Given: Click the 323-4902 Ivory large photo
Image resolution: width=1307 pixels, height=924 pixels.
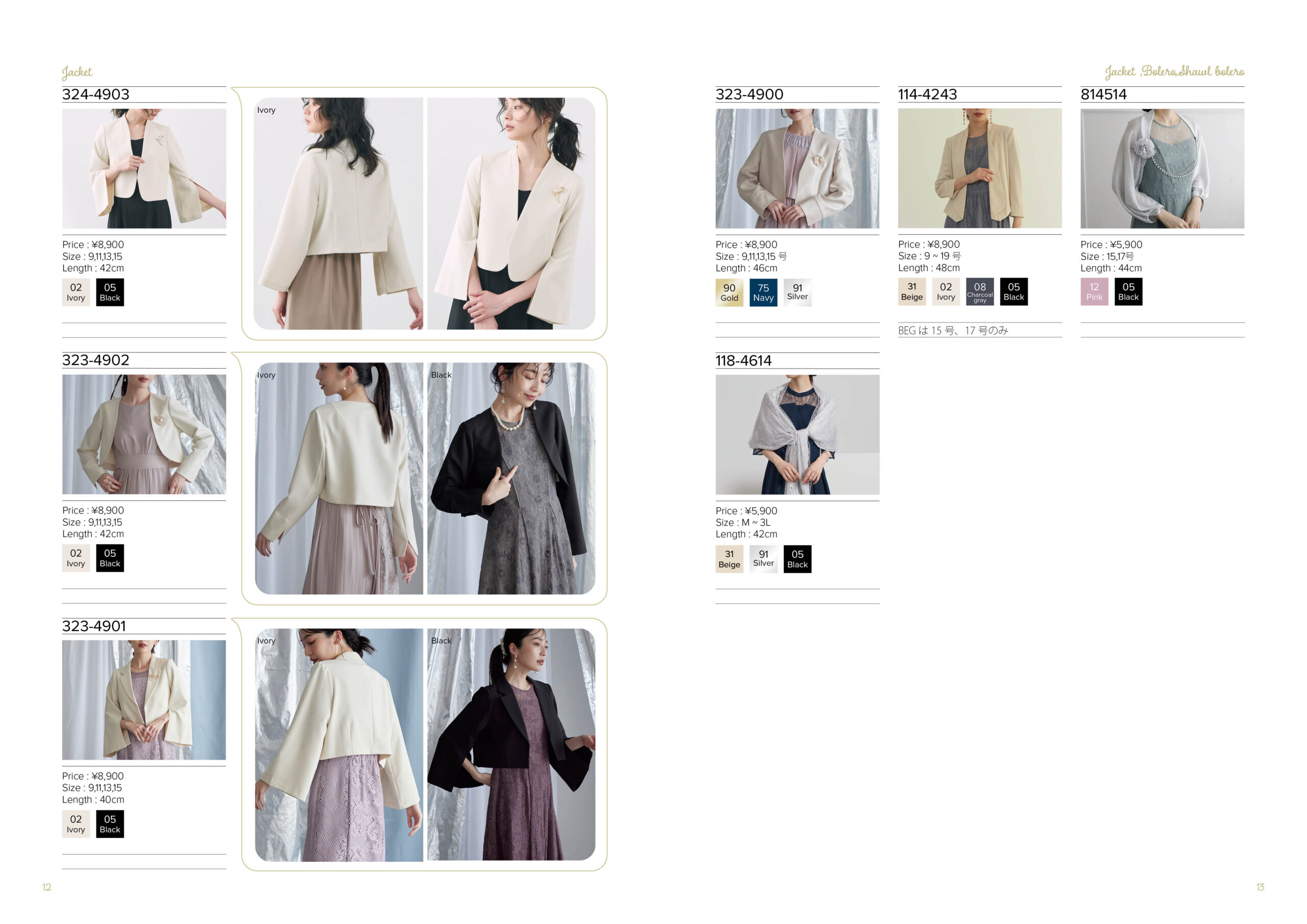Looking at the screenshot, I should click(x=338, y=479).
